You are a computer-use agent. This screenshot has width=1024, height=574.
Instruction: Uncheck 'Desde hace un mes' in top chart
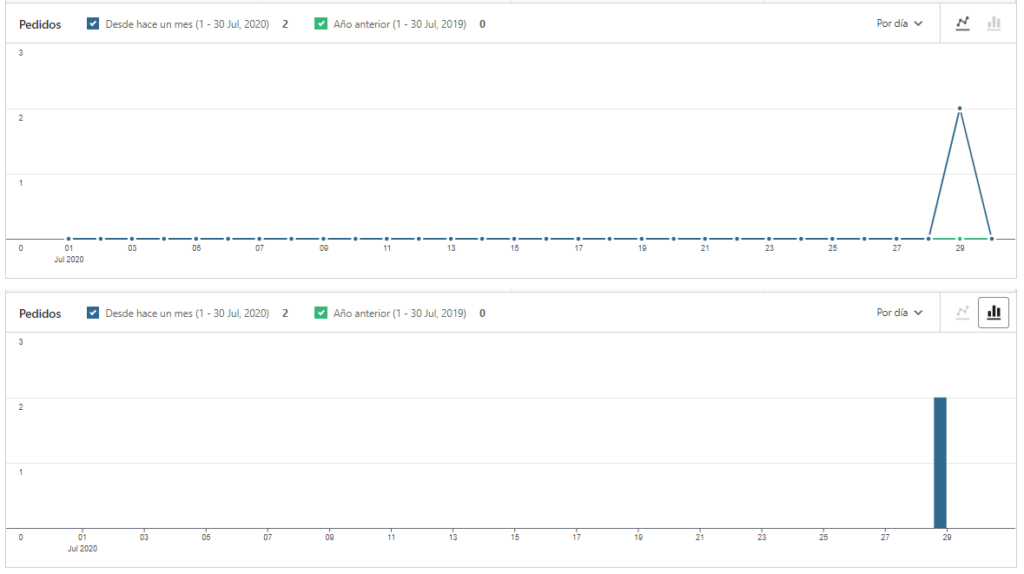(x=93, y=24)
